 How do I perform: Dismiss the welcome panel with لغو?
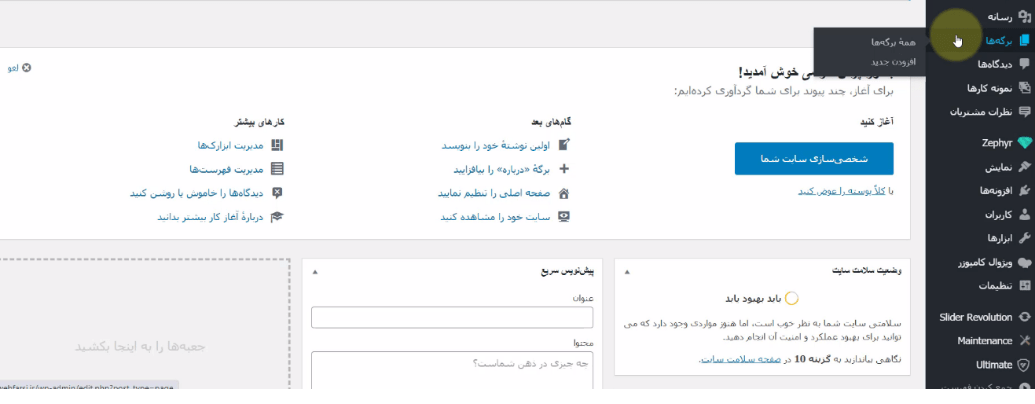19,68
